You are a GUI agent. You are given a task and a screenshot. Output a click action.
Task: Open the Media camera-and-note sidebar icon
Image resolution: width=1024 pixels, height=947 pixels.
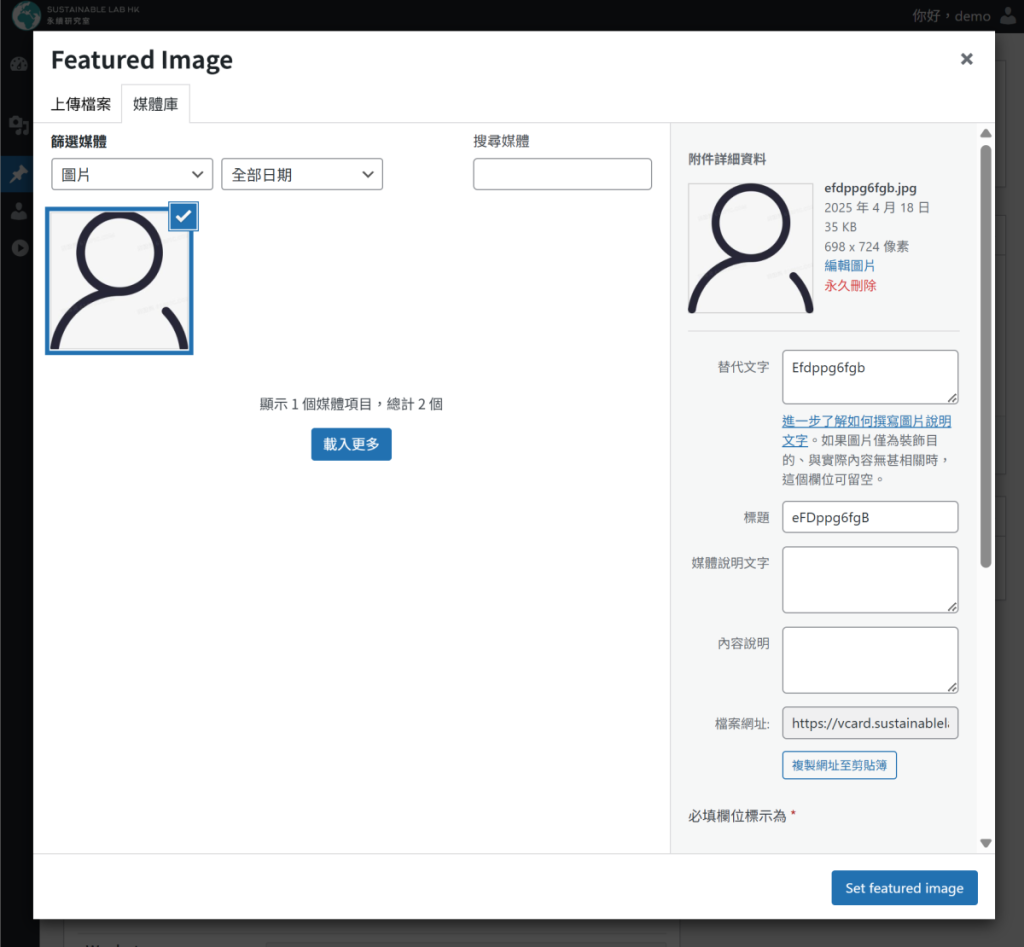[x=18, y=124]
